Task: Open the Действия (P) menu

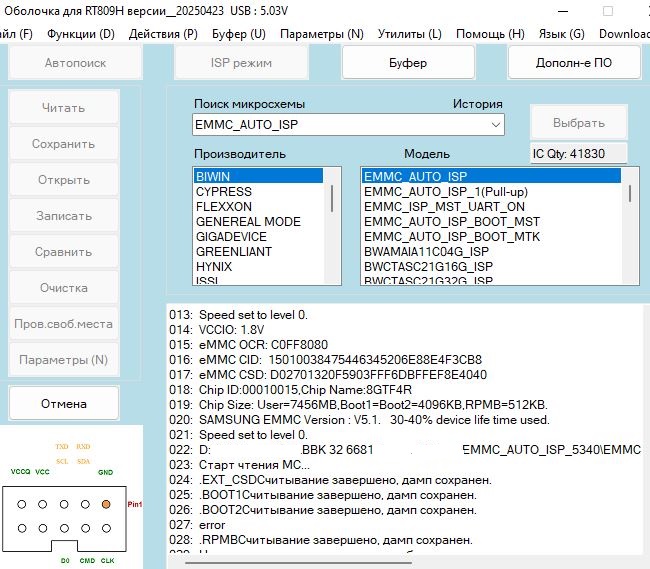Action: pyautogui.click(x=163, y=34)
